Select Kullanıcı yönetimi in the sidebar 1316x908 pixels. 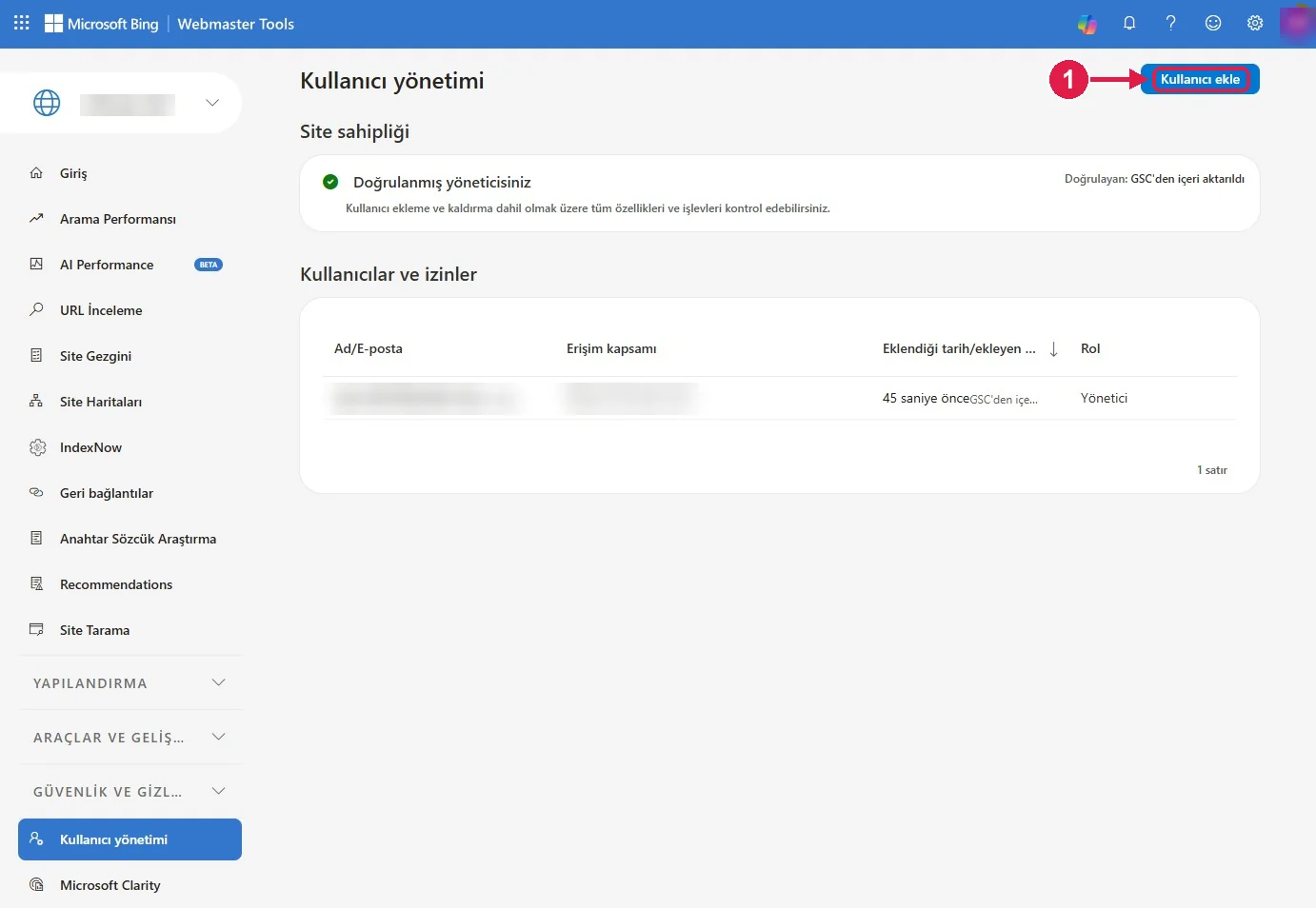[x=130, y=839]
